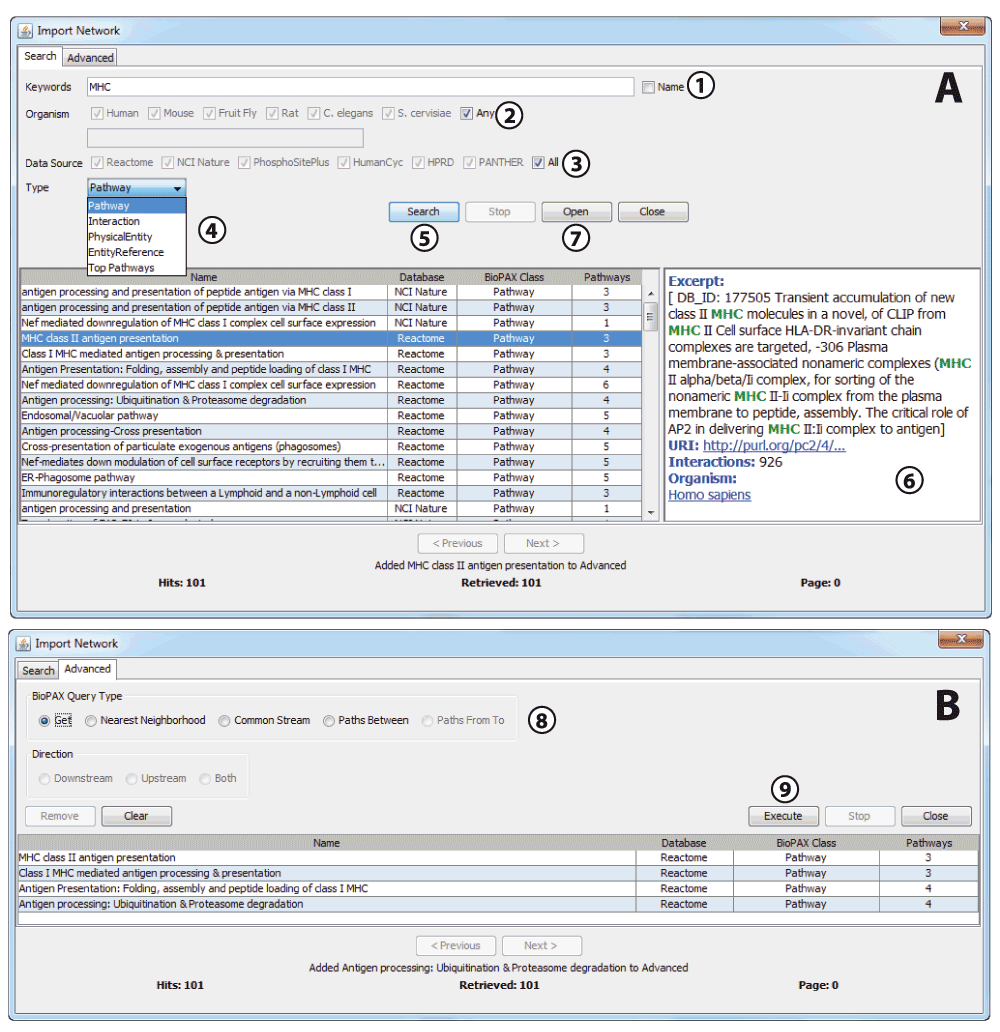Viewport: 1000px width, 1032px height.
Task: Choose Top Pathways in the open Type list
Action: (x=137, y=268)
